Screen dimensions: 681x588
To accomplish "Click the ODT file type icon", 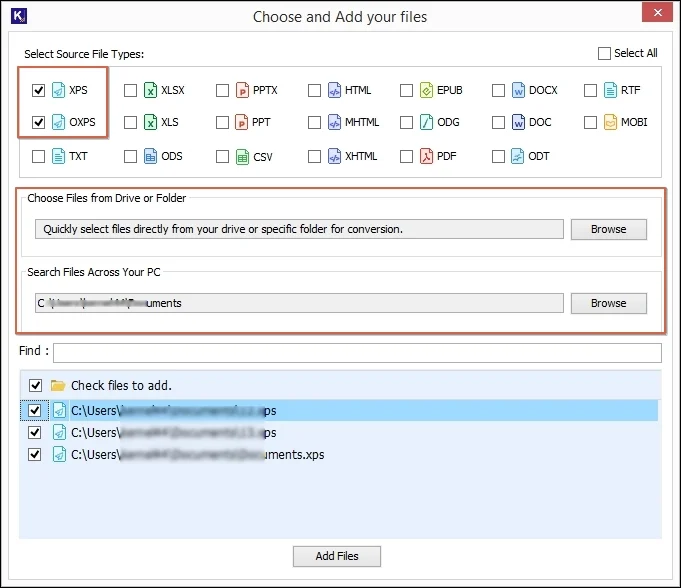I will [x=517, y=156].
